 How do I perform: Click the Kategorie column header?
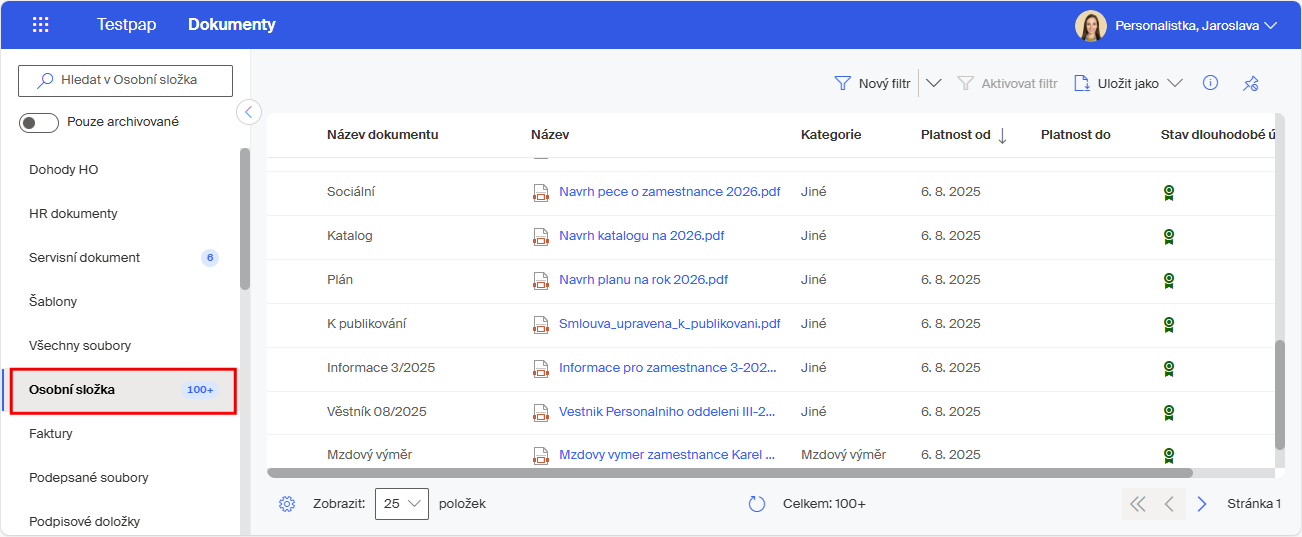831,135
